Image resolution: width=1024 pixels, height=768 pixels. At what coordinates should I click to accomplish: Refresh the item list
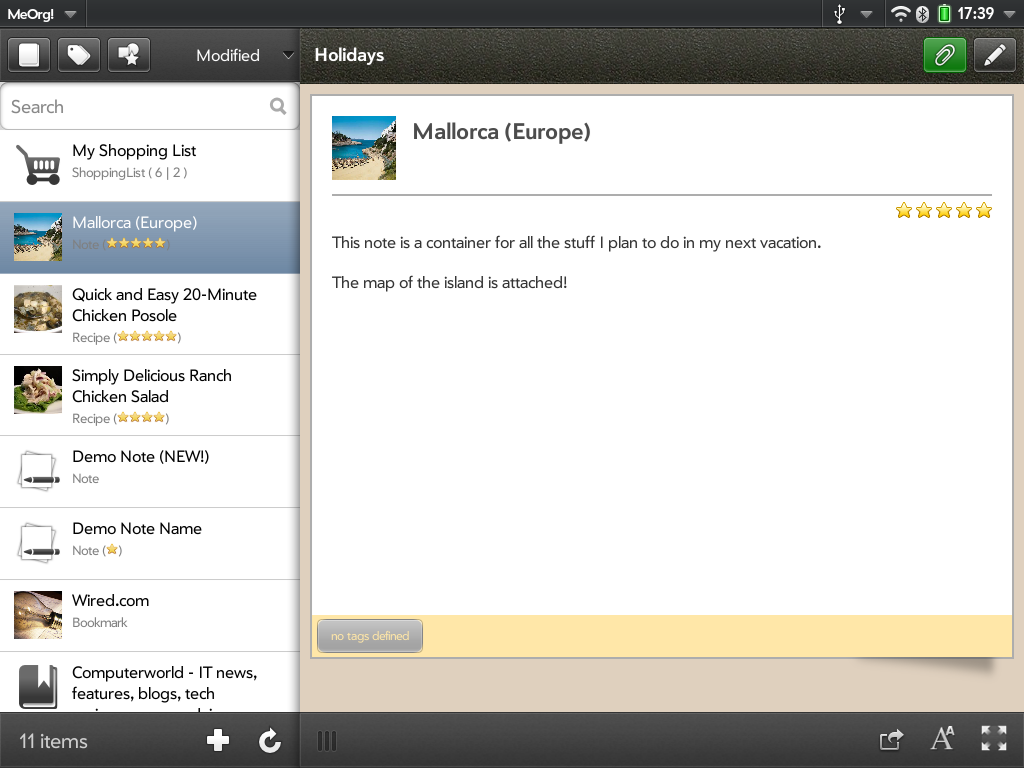pos(269,740)
